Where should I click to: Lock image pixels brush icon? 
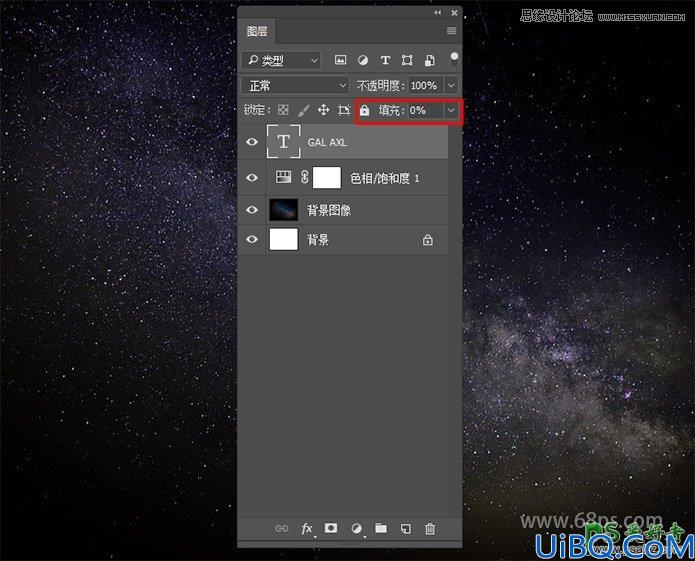pyautogui.click(x=303, y=110)
